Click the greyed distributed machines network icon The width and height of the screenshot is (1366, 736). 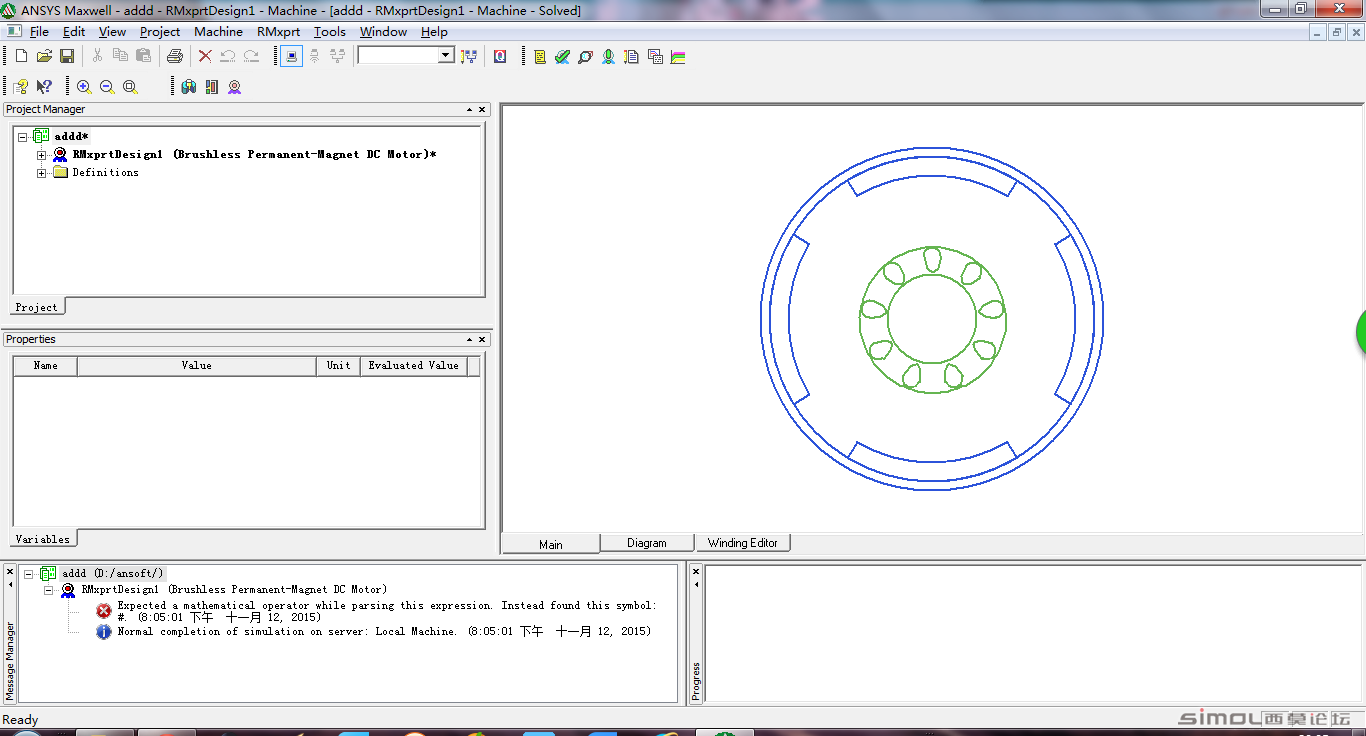point(337,56)
